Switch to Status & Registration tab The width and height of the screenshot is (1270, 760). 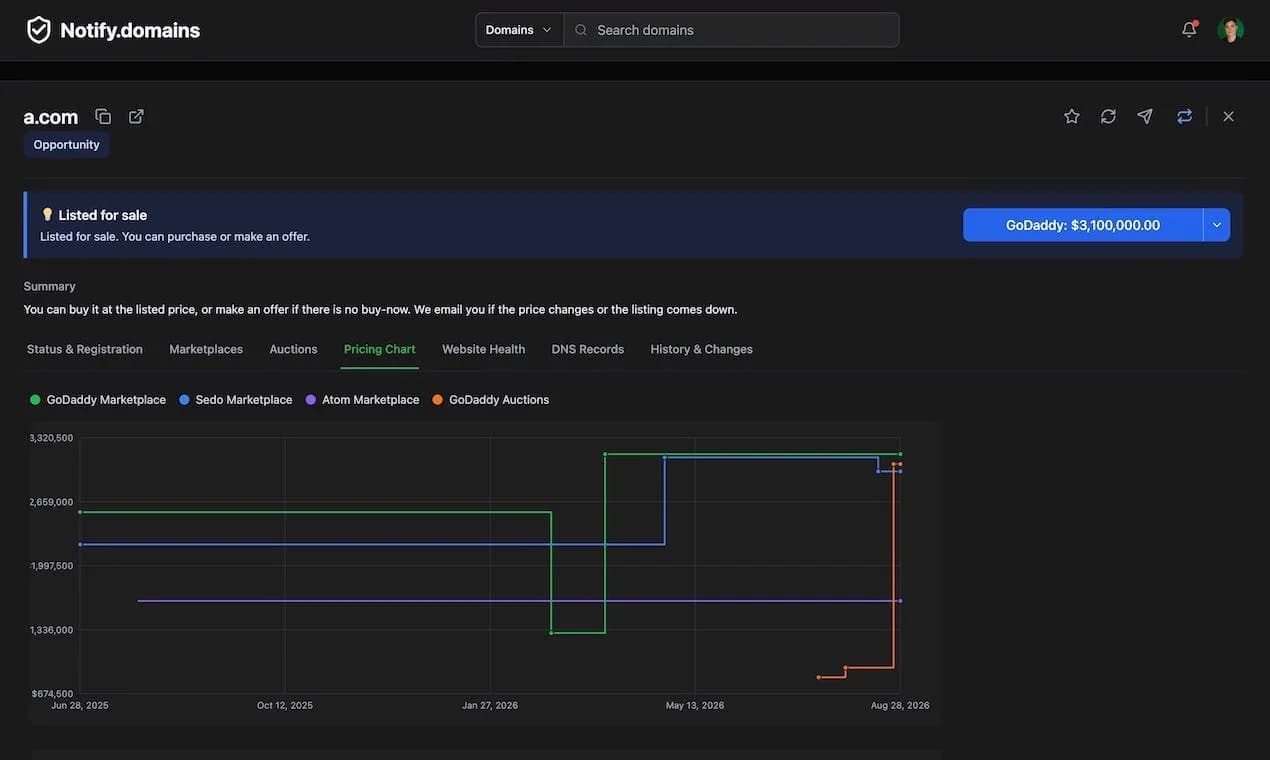[x=85, y=349]
